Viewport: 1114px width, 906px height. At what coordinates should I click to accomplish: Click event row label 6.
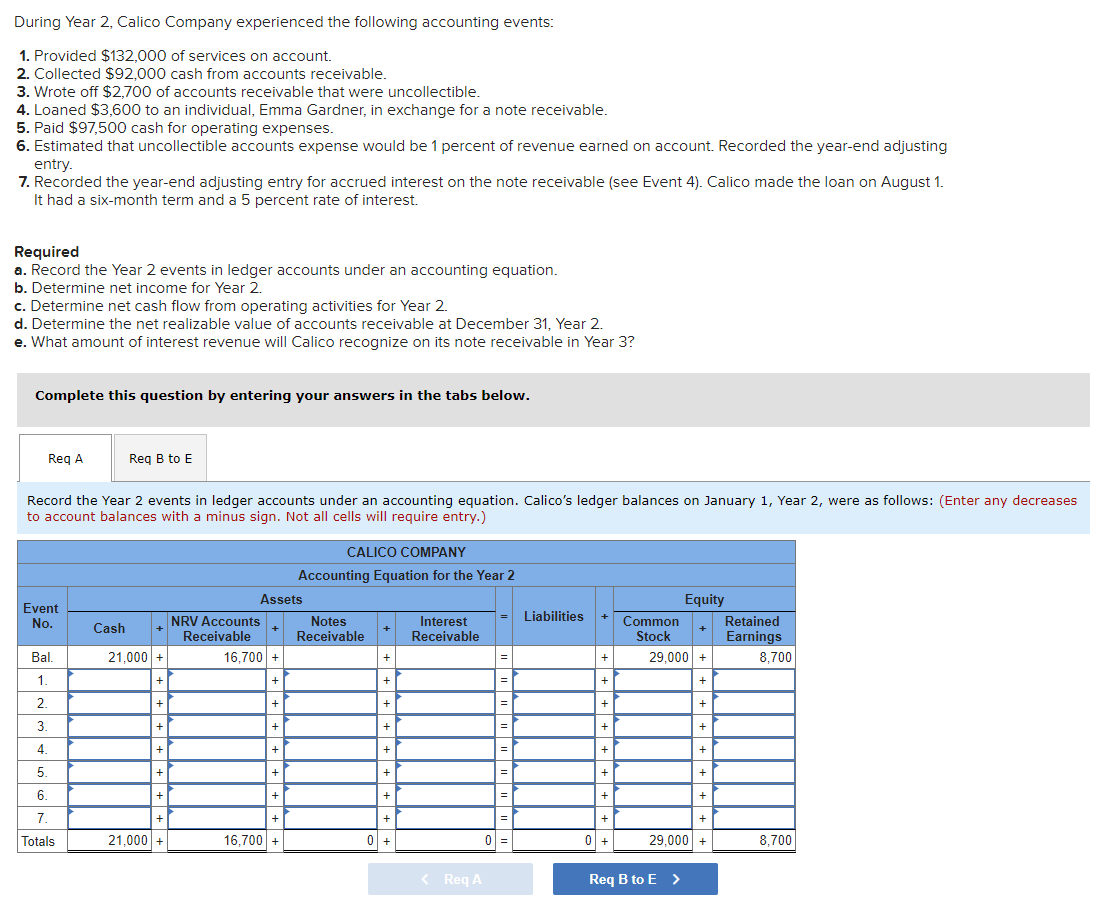pos(42,795)
